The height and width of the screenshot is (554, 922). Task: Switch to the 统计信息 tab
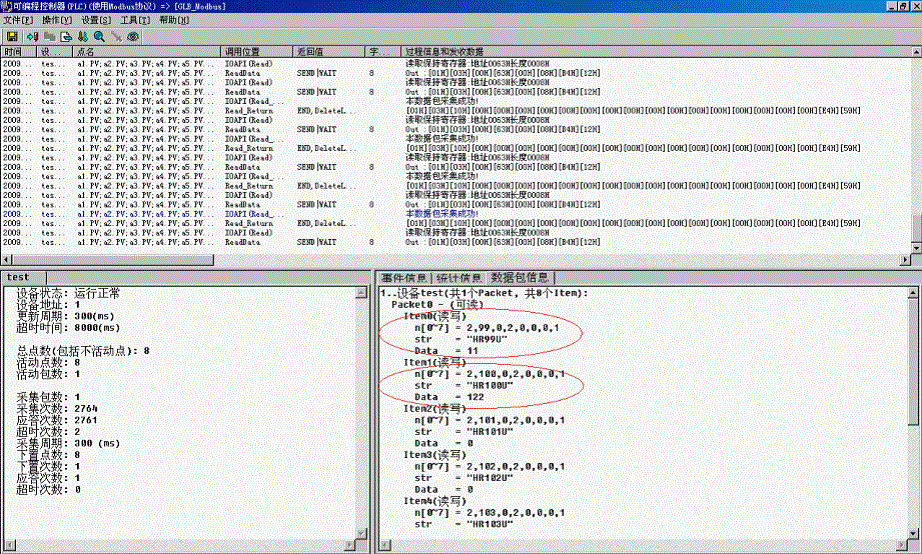pos(459,277)
